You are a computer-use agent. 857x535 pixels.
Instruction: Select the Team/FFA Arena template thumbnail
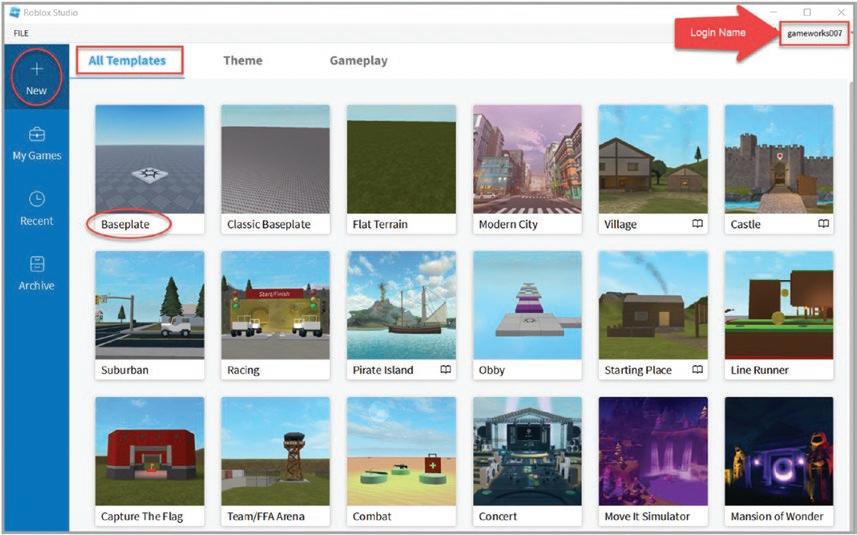275,451
